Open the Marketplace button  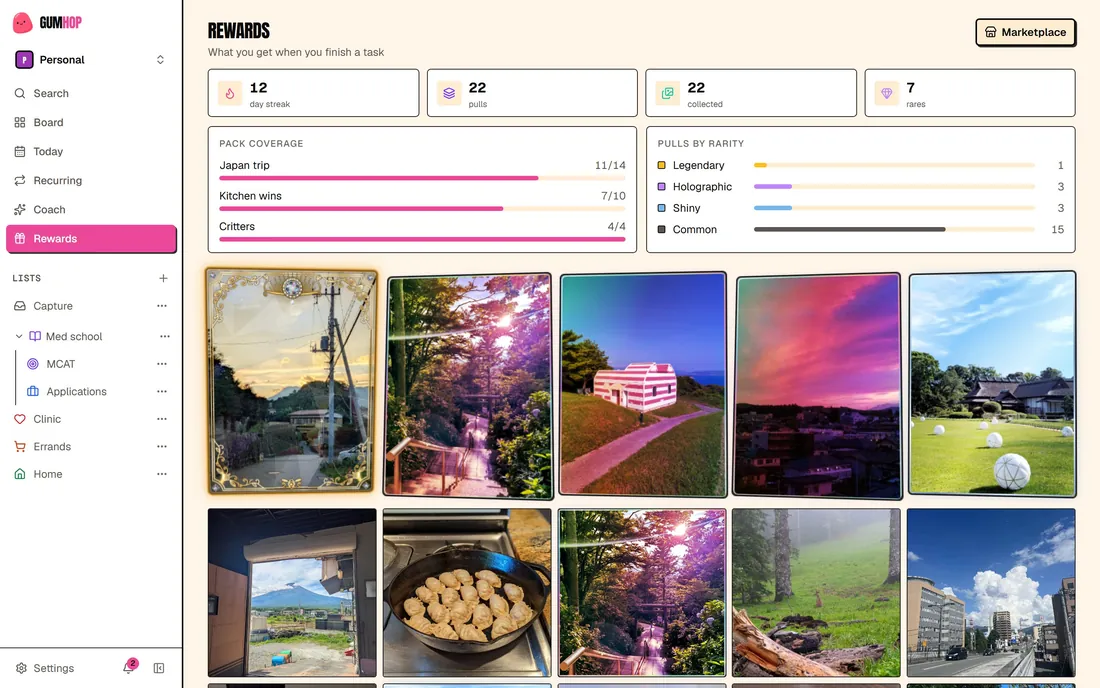point(1026,32)
